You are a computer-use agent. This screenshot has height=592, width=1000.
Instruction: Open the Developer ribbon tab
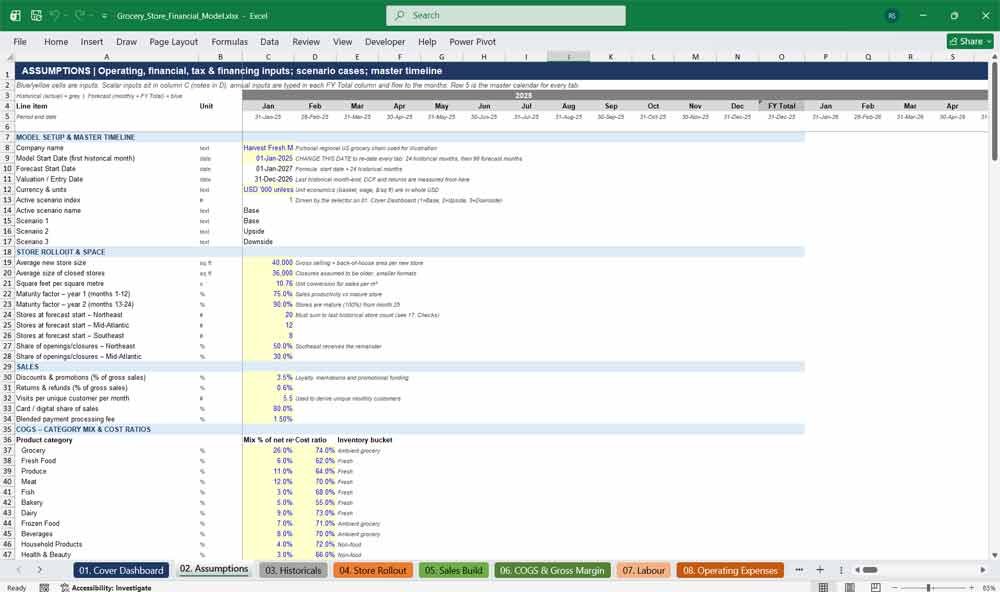click(385, 41)
